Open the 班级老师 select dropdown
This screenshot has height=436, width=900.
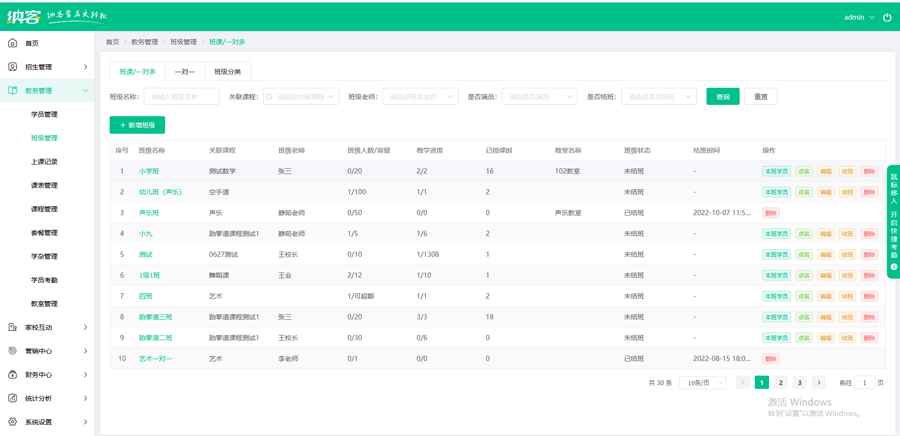pyautogui.click(x=420, y=96)
